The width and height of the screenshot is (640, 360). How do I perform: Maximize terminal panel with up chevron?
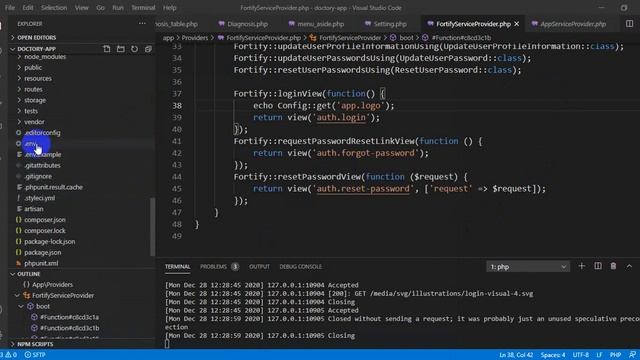[629, 266]
